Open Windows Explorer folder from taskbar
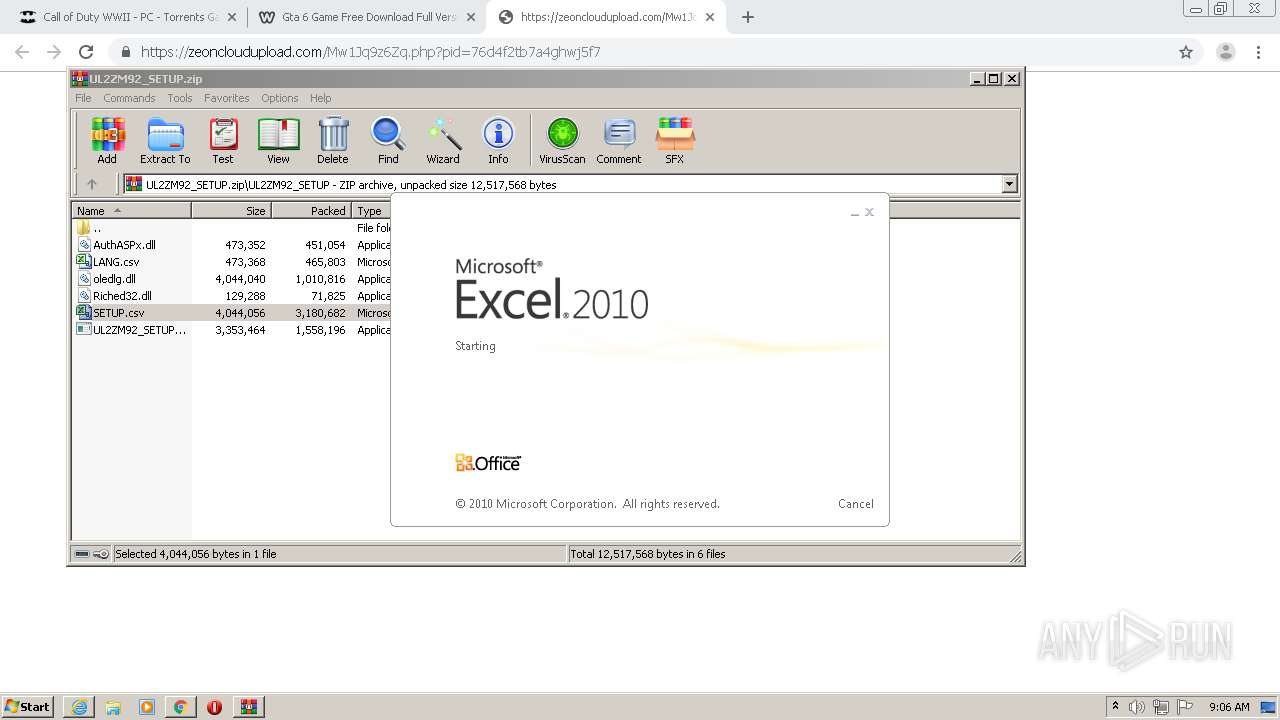 (x=113, y=707)
